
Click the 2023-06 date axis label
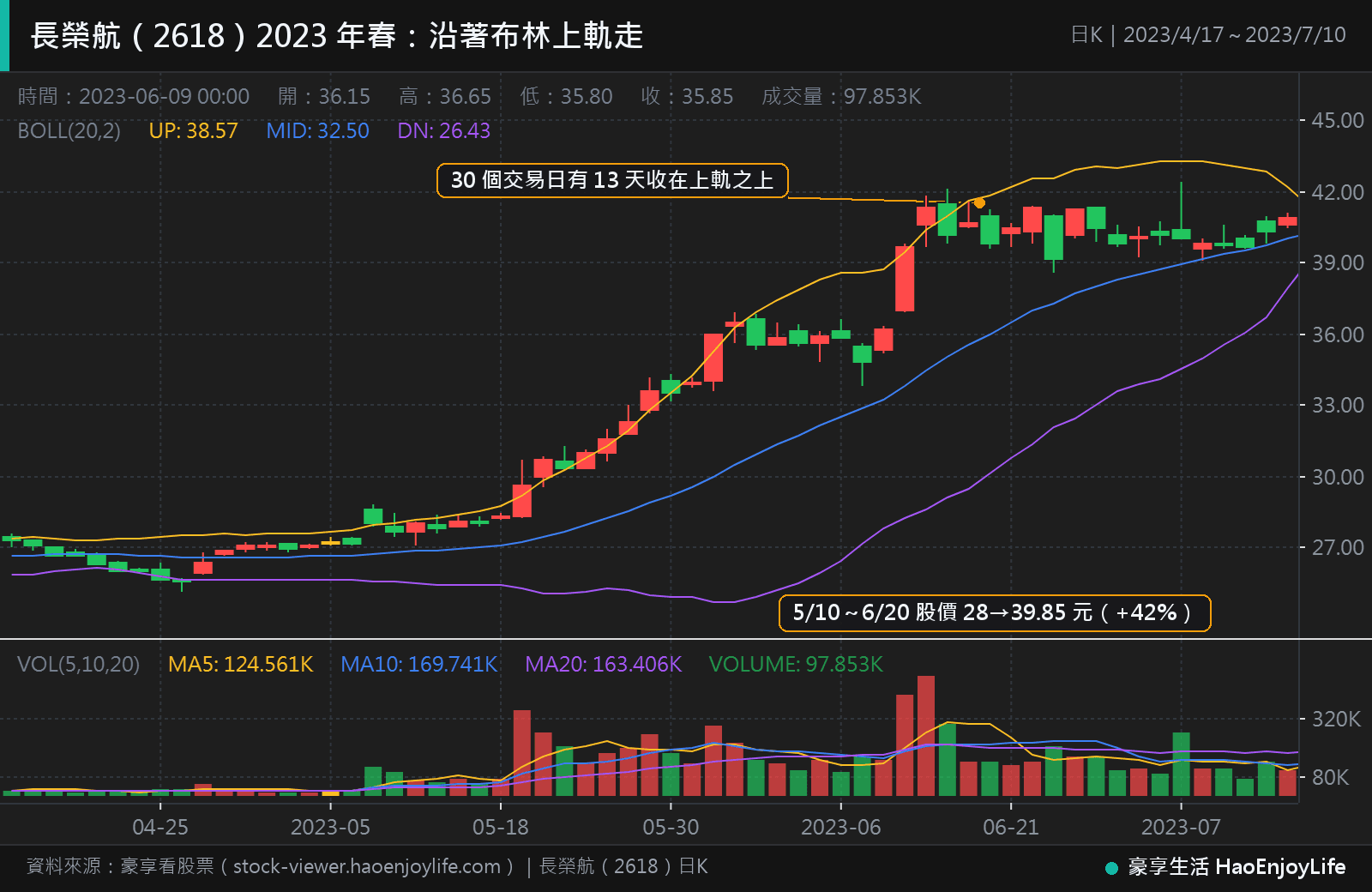click(x=841, y=828)
